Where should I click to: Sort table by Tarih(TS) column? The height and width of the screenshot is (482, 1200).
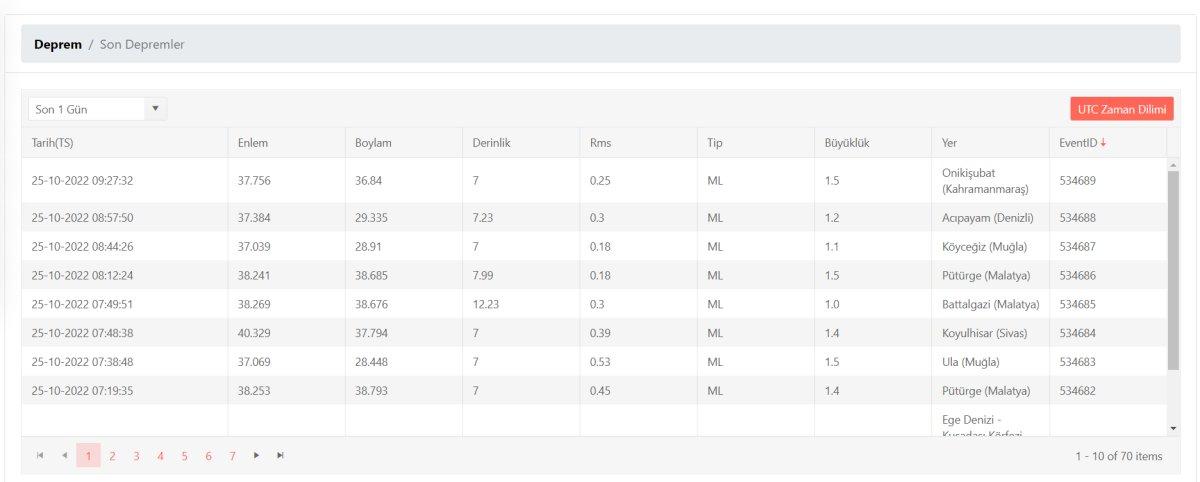click(x=53, y=143)
